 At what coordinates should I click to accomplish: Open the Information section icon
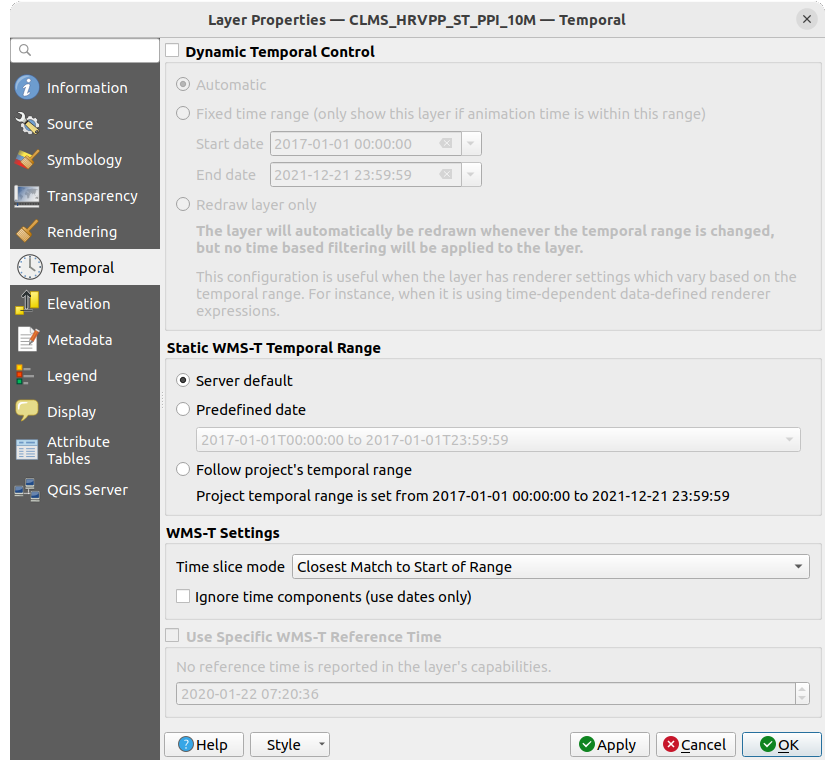coord(27,88)
